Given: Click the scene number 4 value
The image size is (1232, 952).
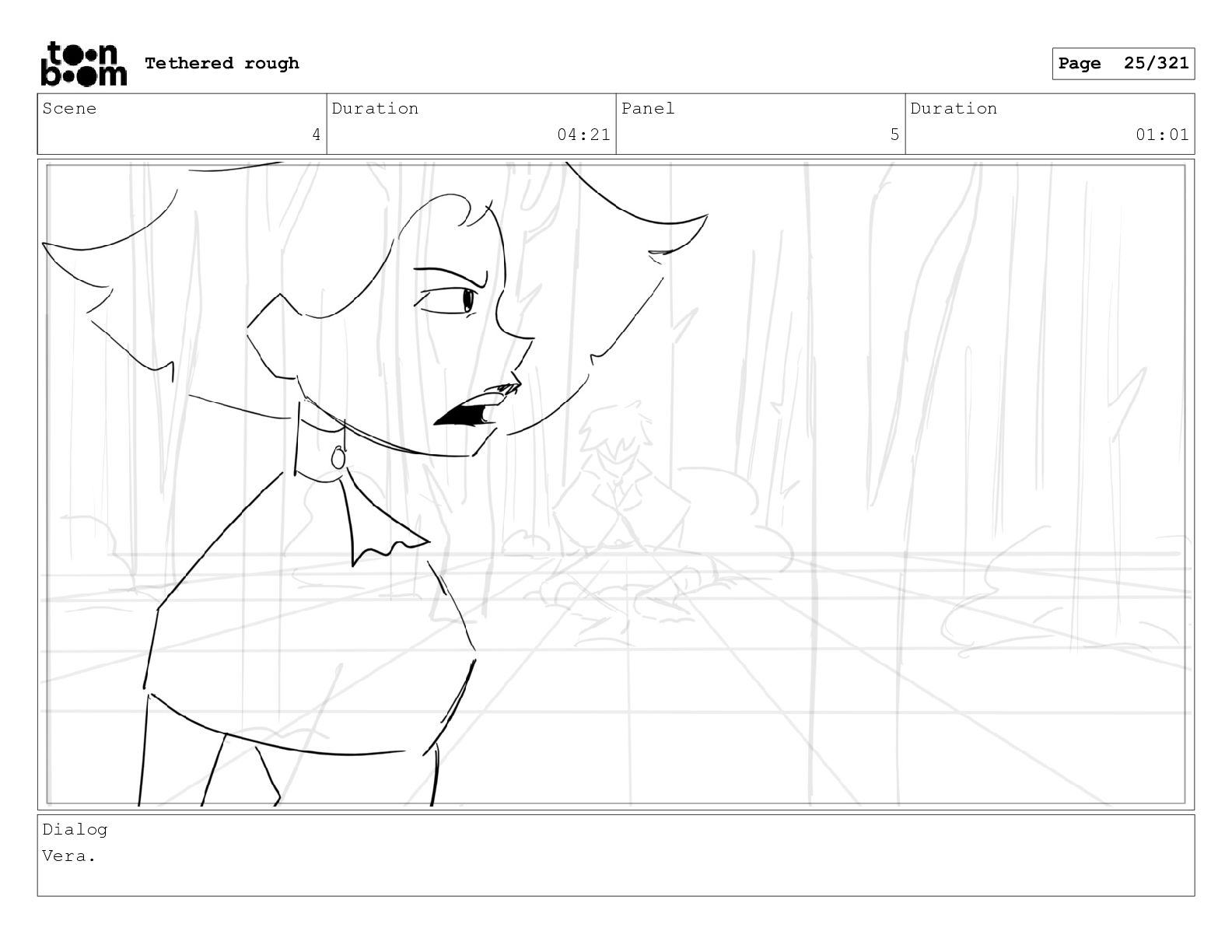Looking at the screenshot, I should click(x=316, y=135).
